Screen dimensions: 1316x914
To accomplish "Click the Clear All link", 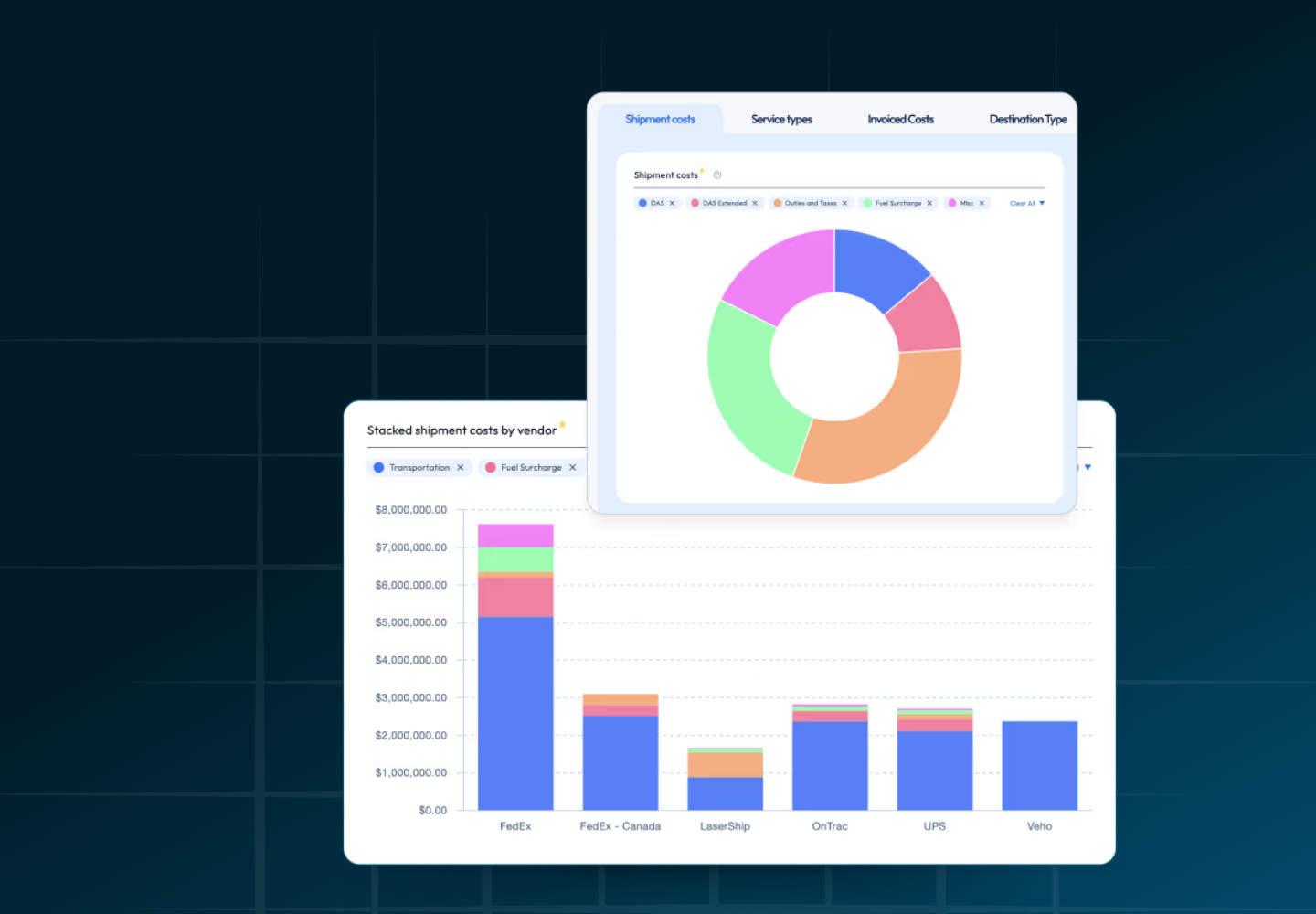I will tap(1022, 203).
